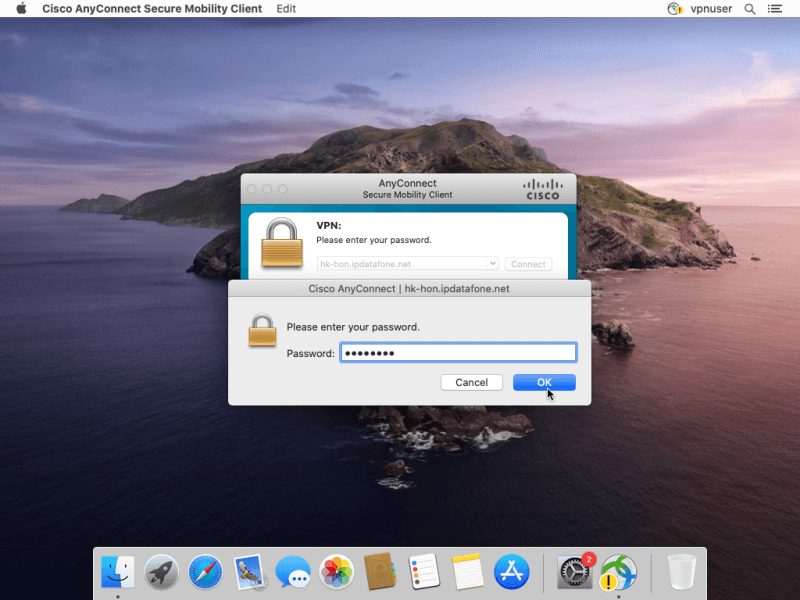The image size is (800, 600).
Task: Open Spotlight search in the menu bar
Action: [750, 9]
